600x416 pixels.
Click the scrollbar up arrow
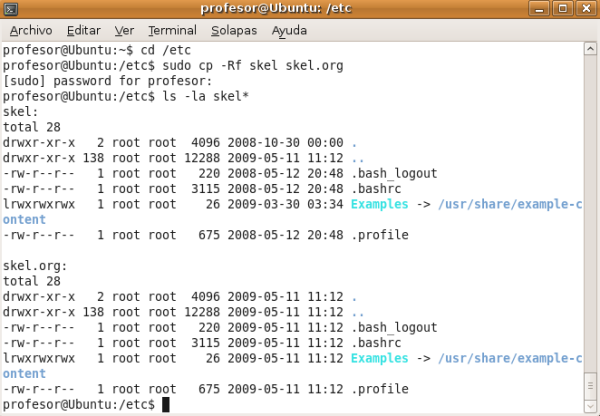[x=590, y=50]
